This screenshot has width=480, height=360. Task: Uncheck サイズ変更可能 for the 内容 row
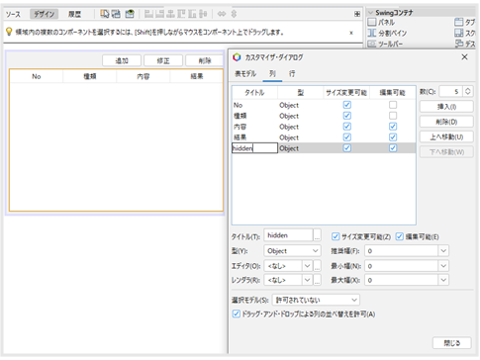click(x=347, y=126)
